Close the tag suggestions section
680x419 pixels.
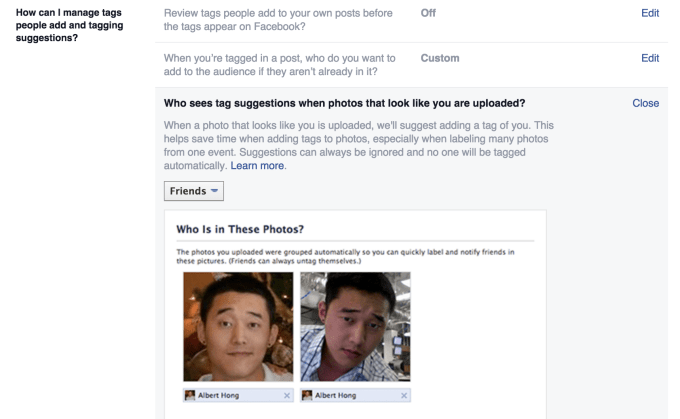pos(646,103)
